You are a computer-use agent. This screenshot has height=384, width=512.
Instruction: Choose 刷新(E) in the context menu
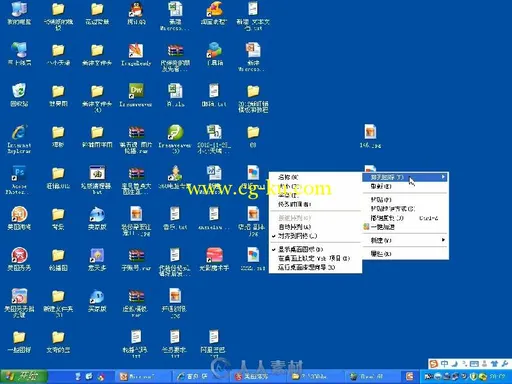click(x=405, y=186)
